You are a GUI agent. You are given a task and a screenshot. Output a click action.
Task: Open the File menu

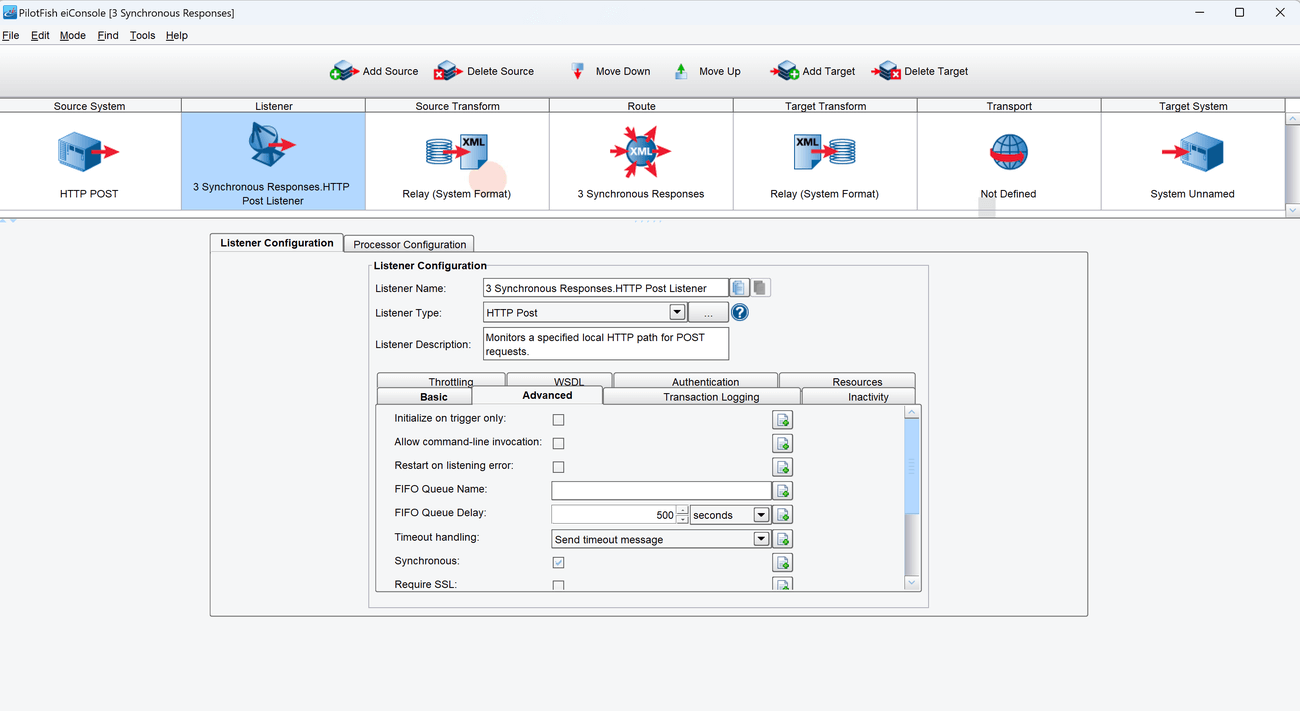(10, 35)
